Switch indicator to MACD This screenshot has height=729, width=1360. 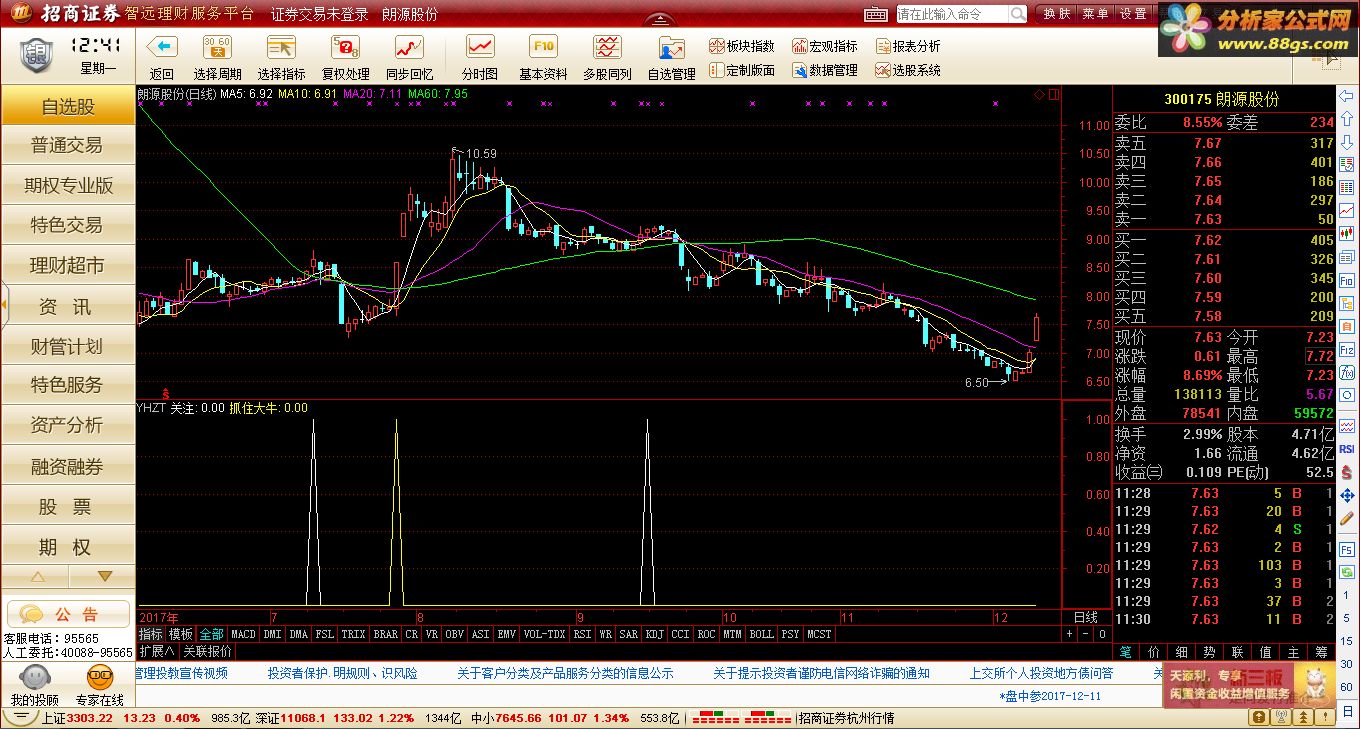pyautogui.click(x=243, y=634)
